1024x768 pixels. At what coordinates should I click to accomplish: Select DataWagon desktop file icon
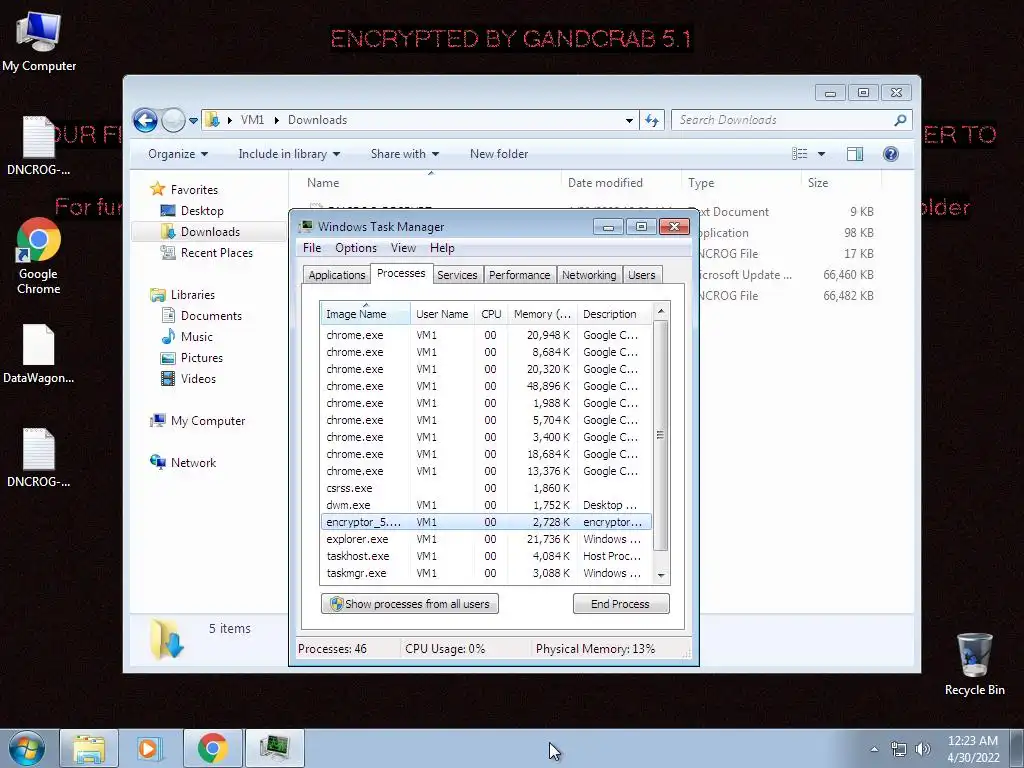click(39, 354)
